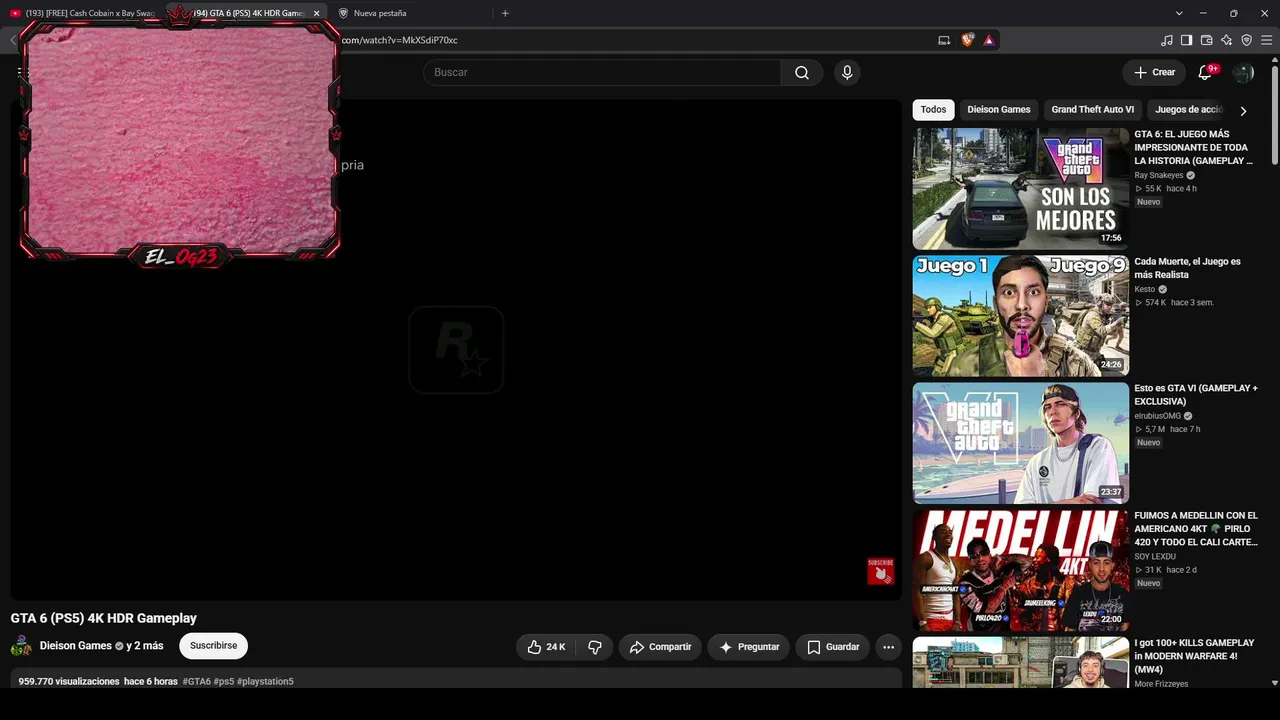Filter by Dieison Games chip
This screenshot has width=1280, height=720.
pos(998,110)
